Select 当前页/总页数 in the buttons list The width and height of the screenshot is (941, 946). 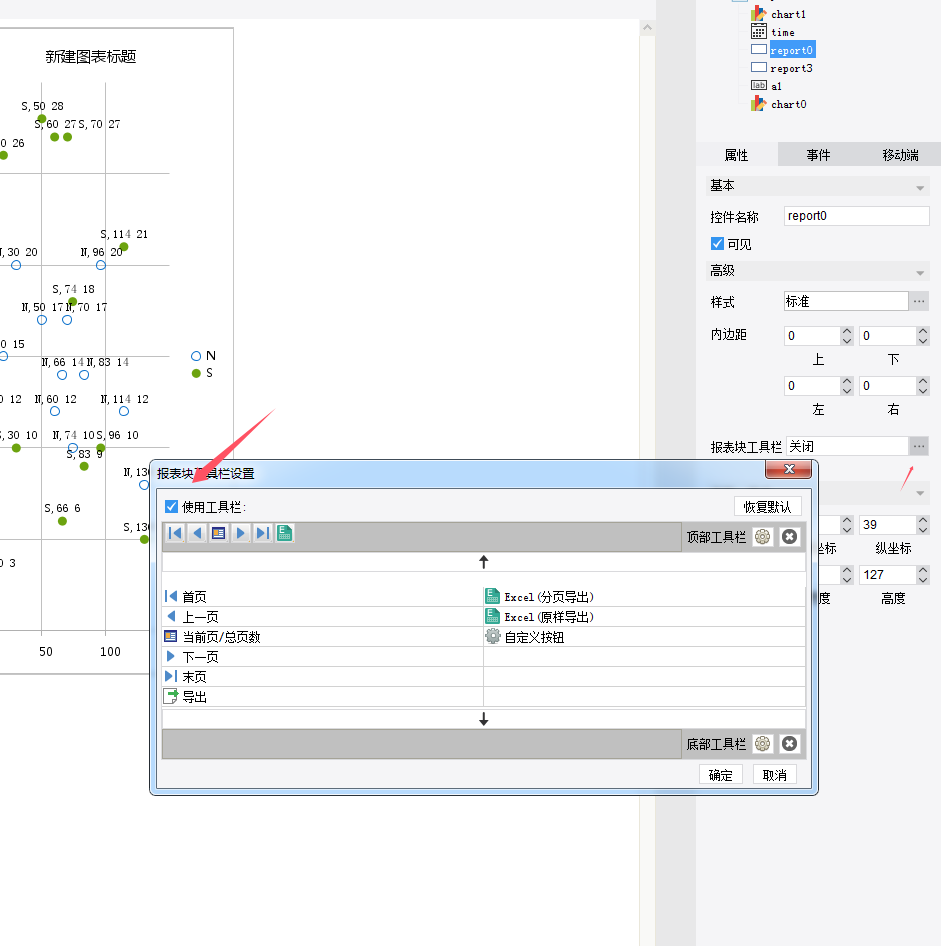coord(323,636)
